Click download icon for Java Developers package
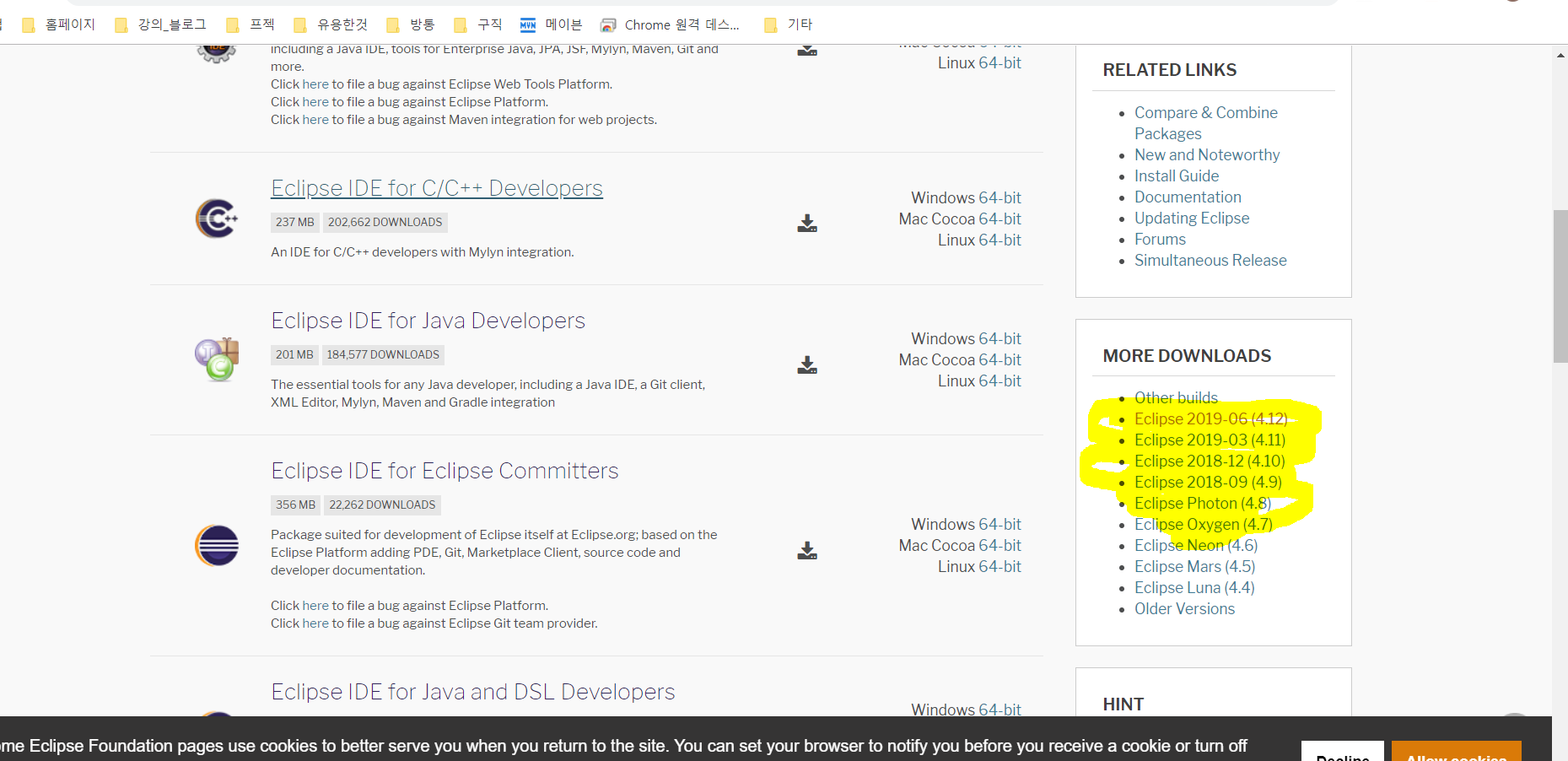The width and height of the screenshot is (1568, 761). pos(807,364)
